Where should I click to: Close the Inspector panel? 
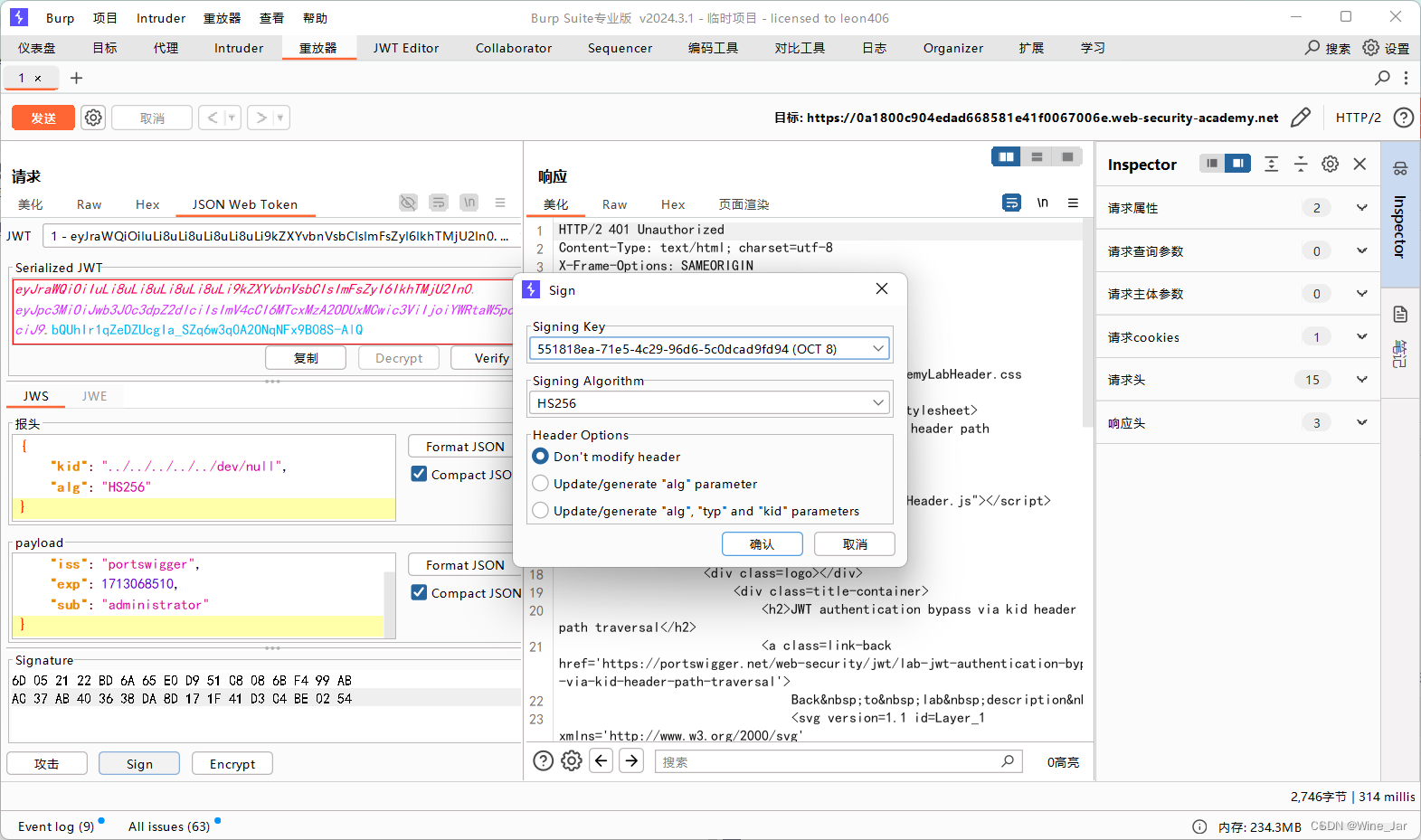click(1359, 164)
